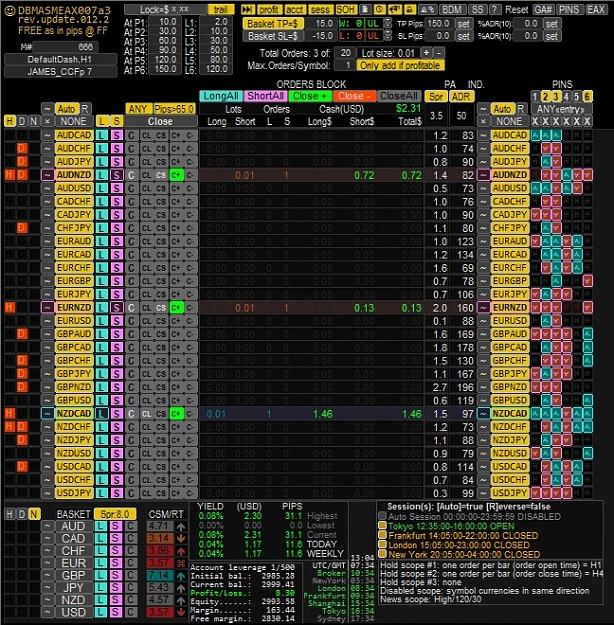614x625 pixels.
Task: Click the CSM up arrow for GBP
Action: [181, 576]
